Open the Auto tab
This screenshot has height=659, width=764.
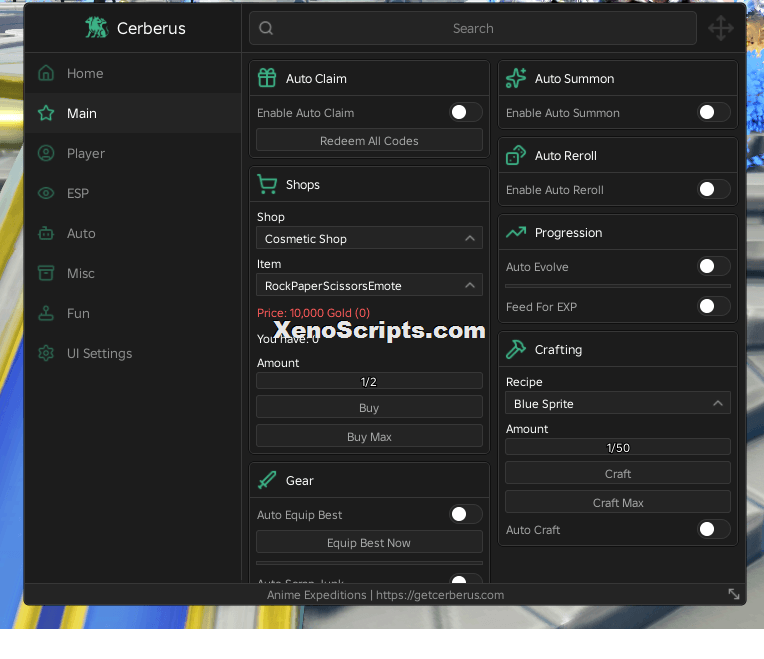click(x=133, y=233)
